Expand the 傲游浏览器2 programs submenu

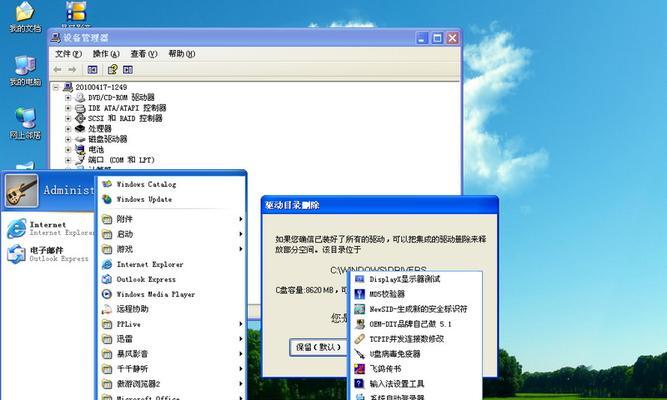[172, 383]
